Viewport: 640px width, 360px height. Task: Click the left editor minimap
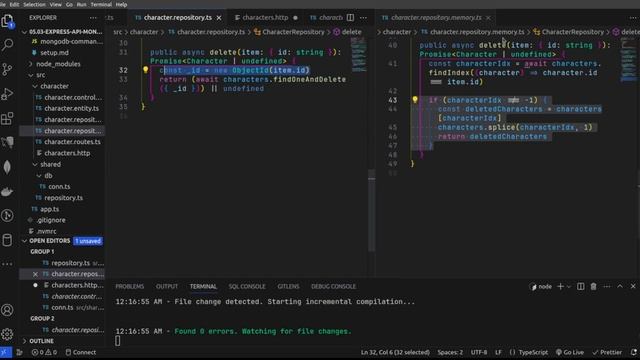point(359,55)
